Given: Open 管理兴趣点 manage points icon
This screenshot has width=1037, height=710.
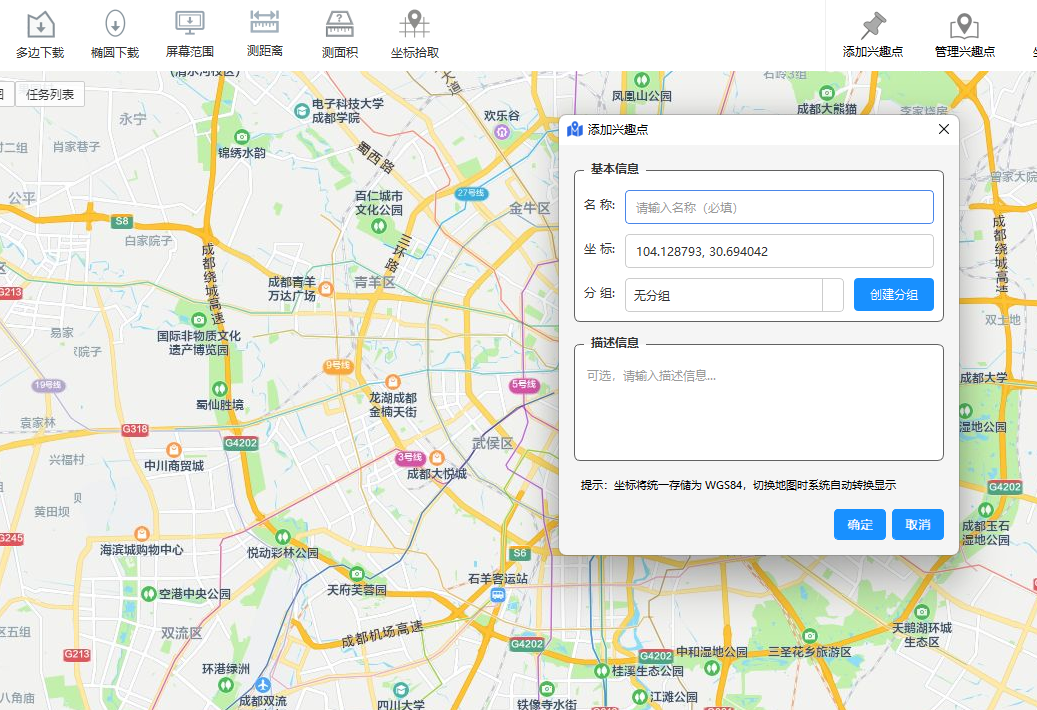Looking at the screenshot, I should click(964, 26).
